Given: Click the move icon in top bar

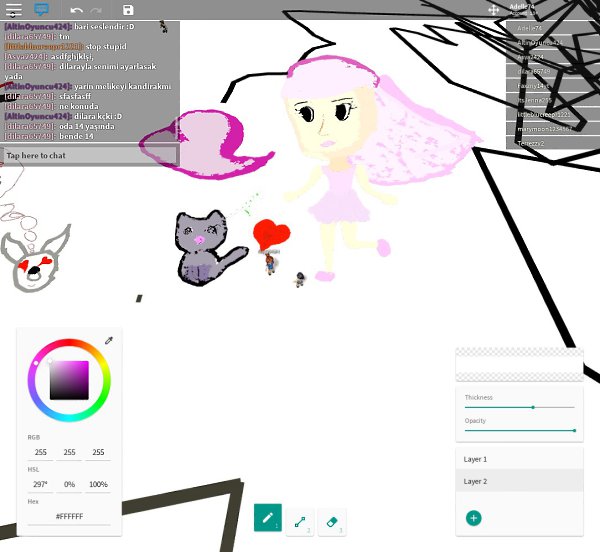Looking at the screenshot, I should (x=493, y=9).
